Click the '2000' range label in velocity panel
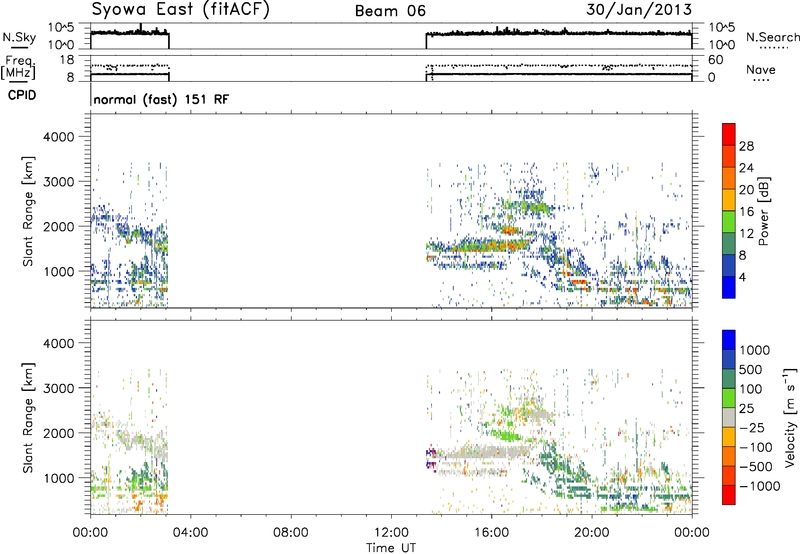This screenshot has width=800, height=554. click(59, 433)
